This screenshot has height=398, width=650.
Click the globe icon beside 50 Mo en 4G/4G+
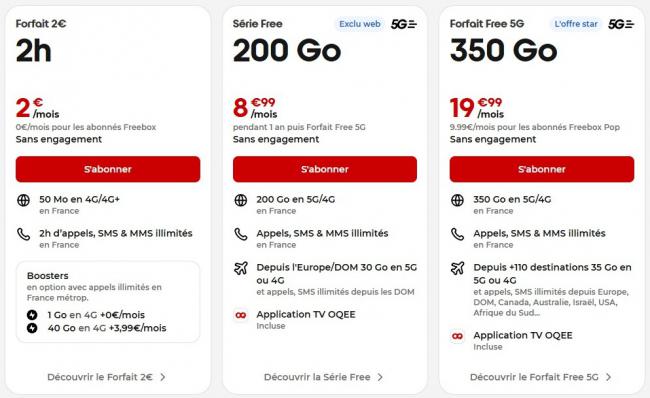coord(23,200)
